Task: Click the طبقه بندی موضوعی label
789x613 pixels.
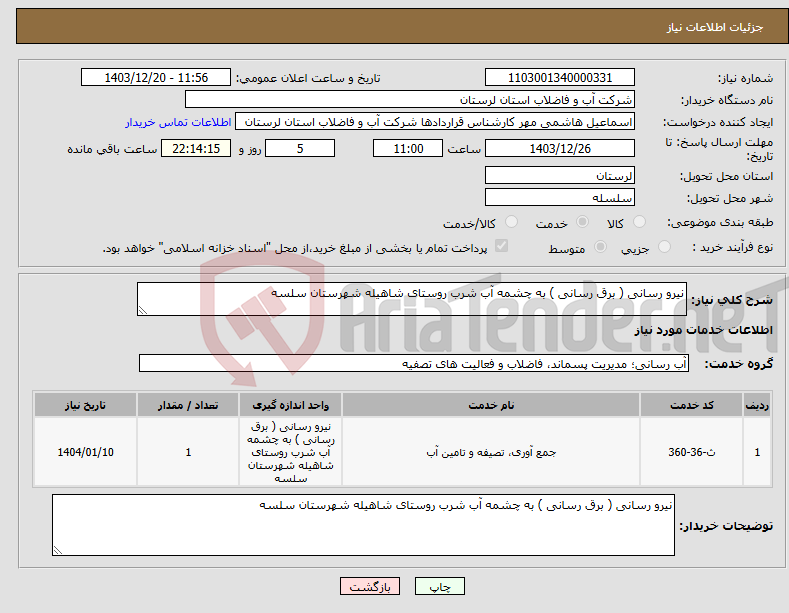Action: 720,222
